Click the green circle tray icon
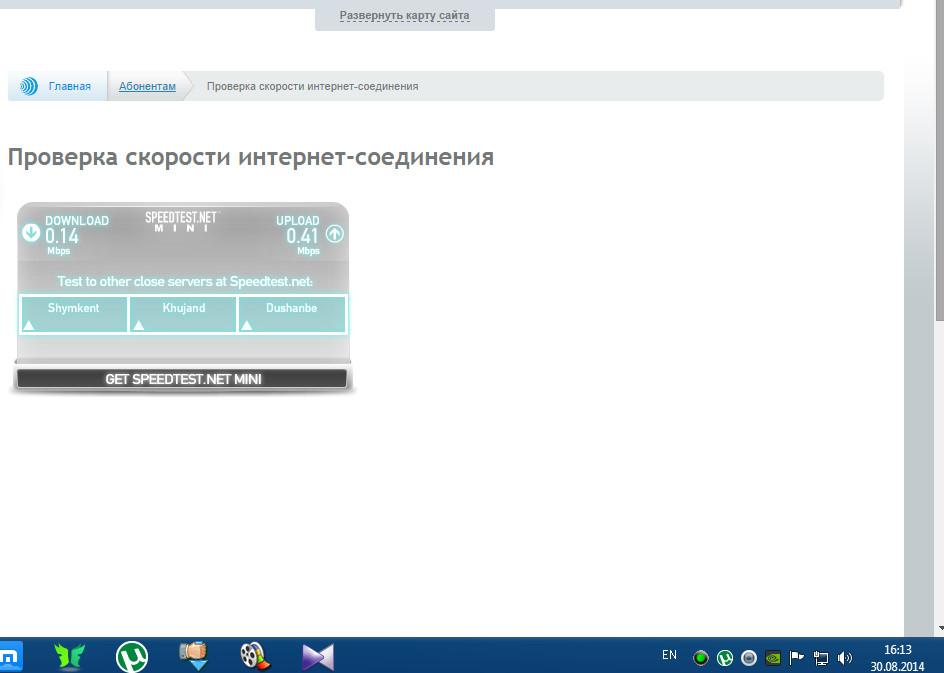This screenshot has height=673, width=944. (701, 658)
